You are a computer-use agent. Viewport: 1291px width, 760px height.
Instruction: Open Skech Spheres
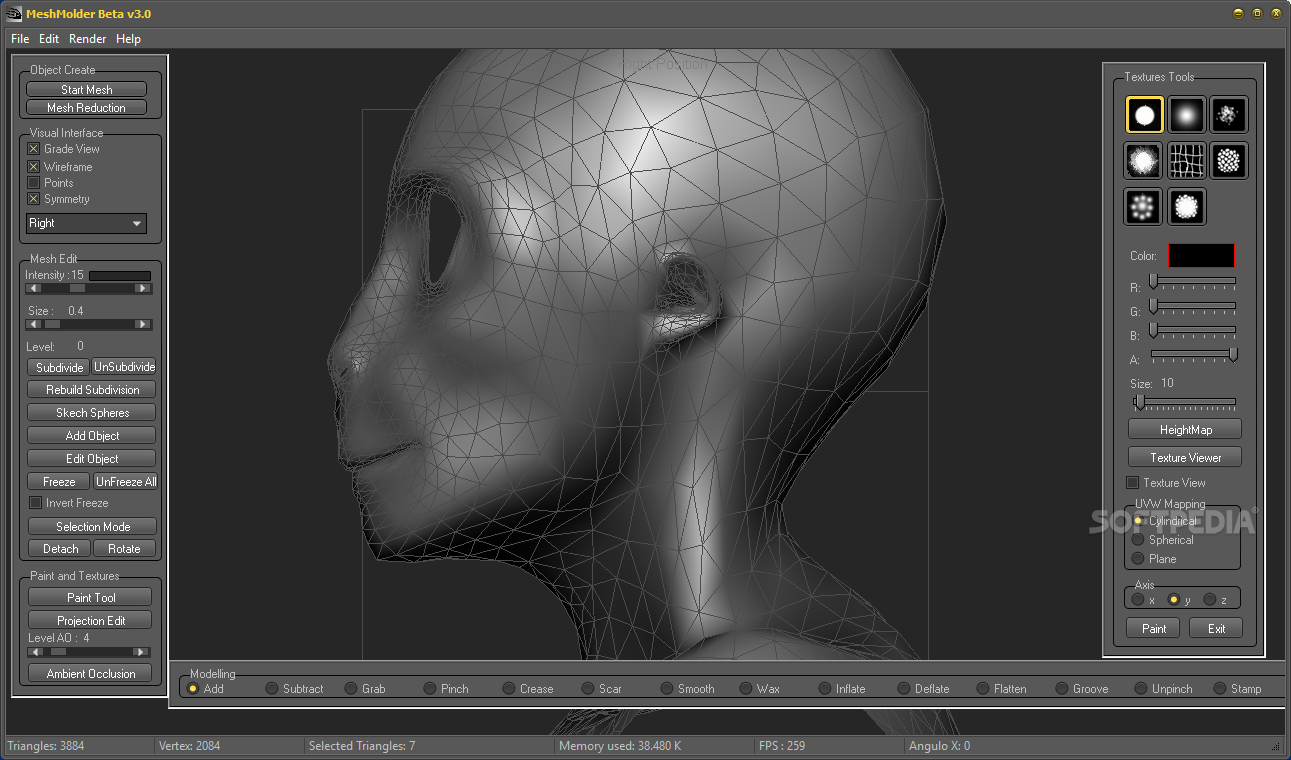92,413
